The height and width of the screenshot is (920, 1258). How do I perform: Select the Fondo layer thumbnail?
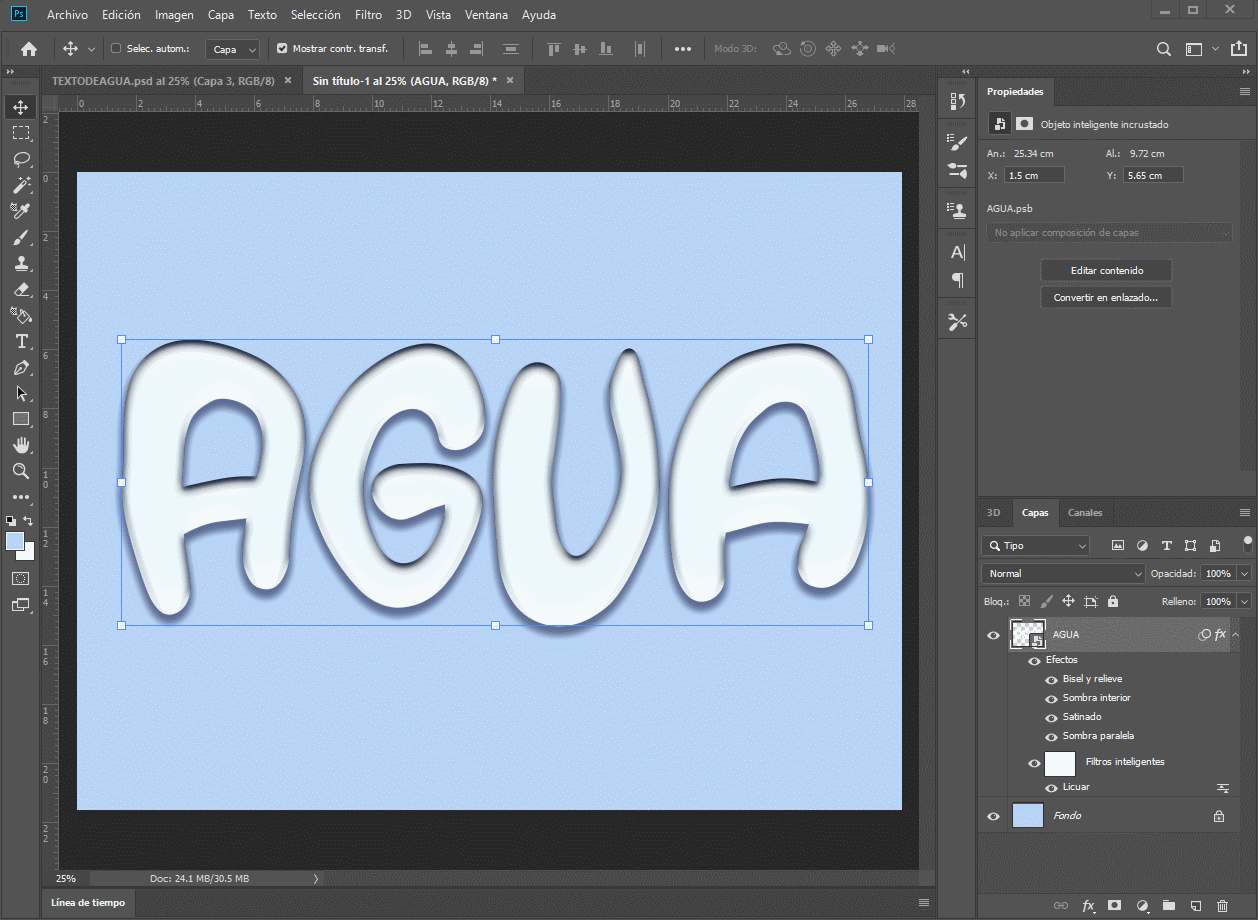[1028, 816]
